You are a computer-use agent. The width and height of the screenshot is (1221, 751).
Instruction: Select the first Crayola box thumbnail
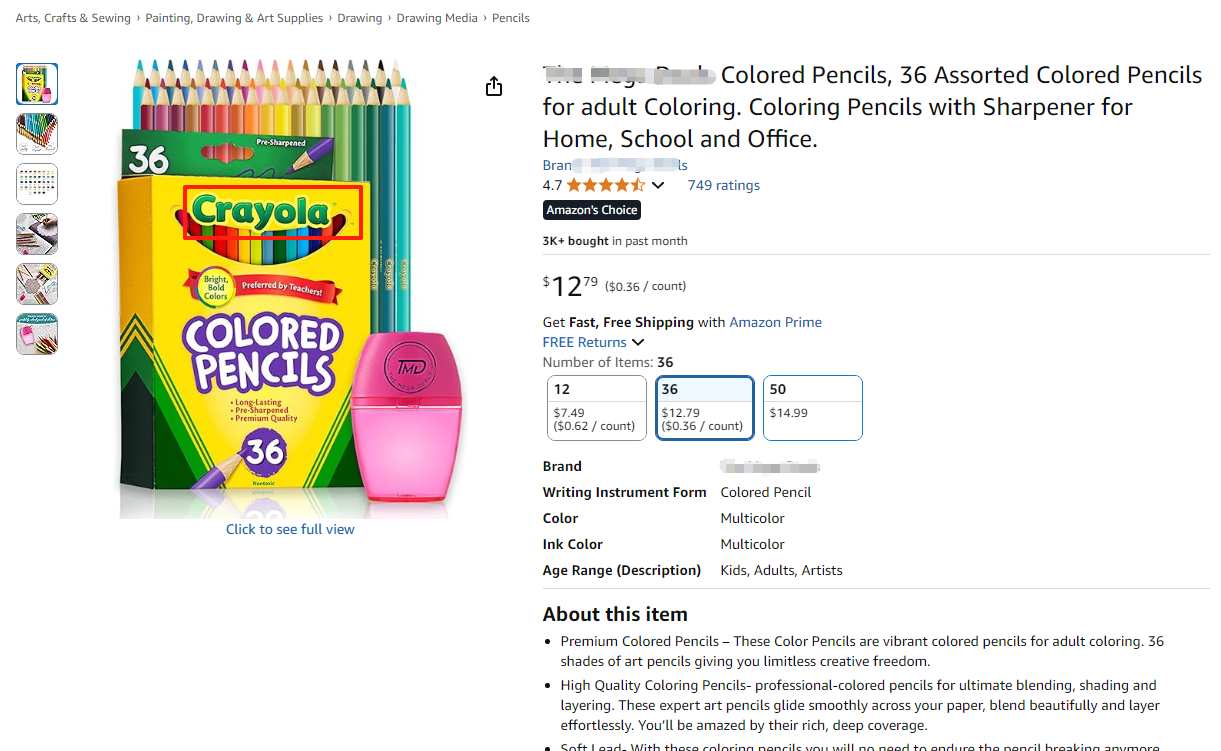37,84
